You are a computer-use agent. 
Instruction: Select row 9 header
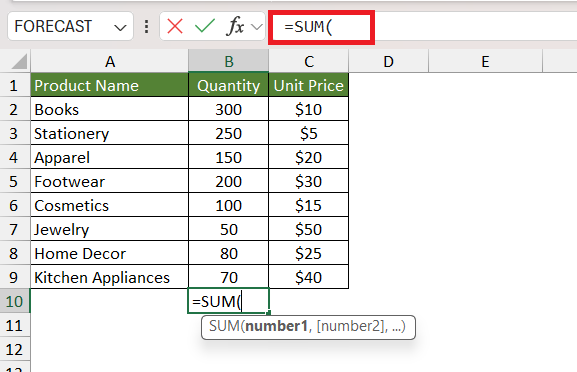[14, 277]
